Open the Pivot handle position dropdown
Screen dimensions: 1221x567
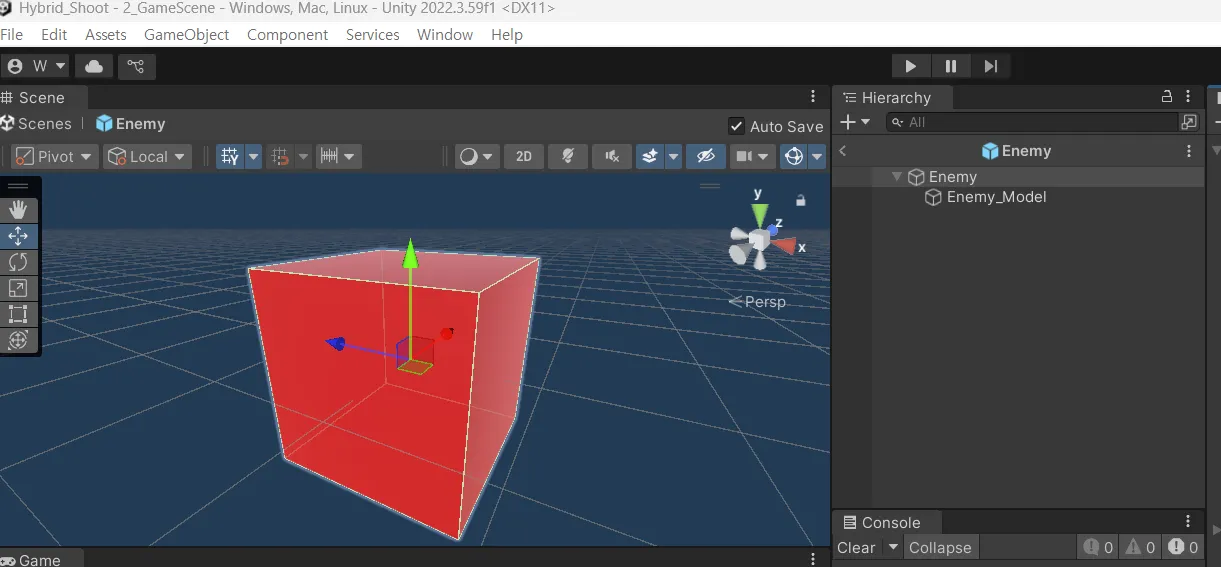[55, 157]
